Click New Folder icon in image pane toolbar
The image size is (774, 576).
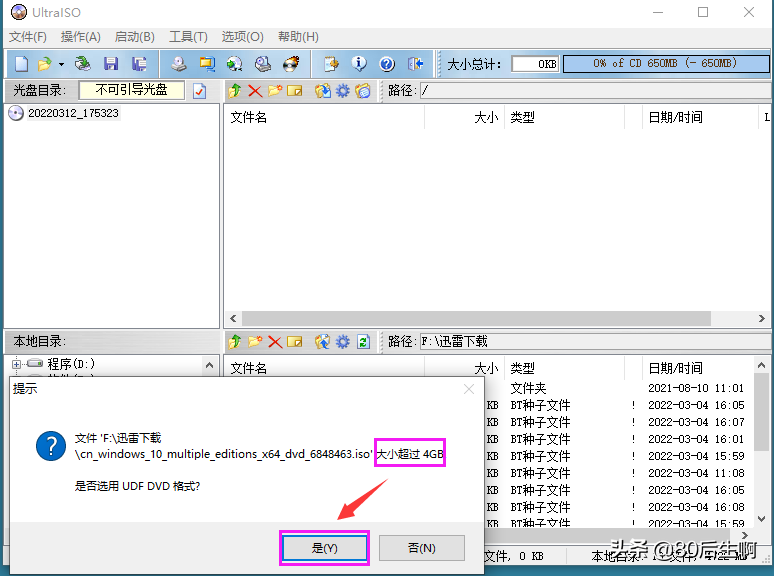(x=275, y=91)
